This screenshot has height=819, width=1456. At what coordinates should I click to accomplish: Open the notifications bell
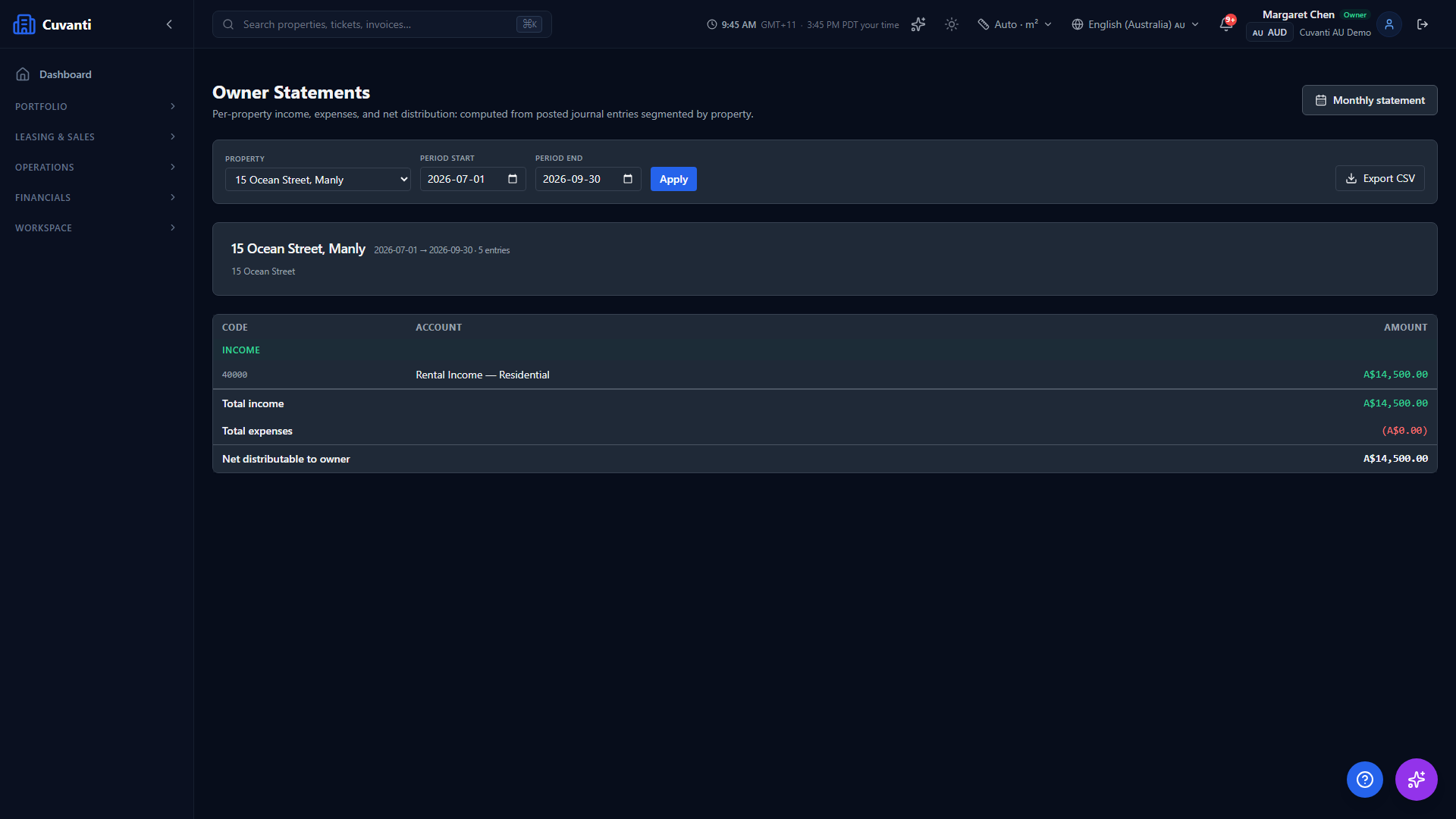1226,24
